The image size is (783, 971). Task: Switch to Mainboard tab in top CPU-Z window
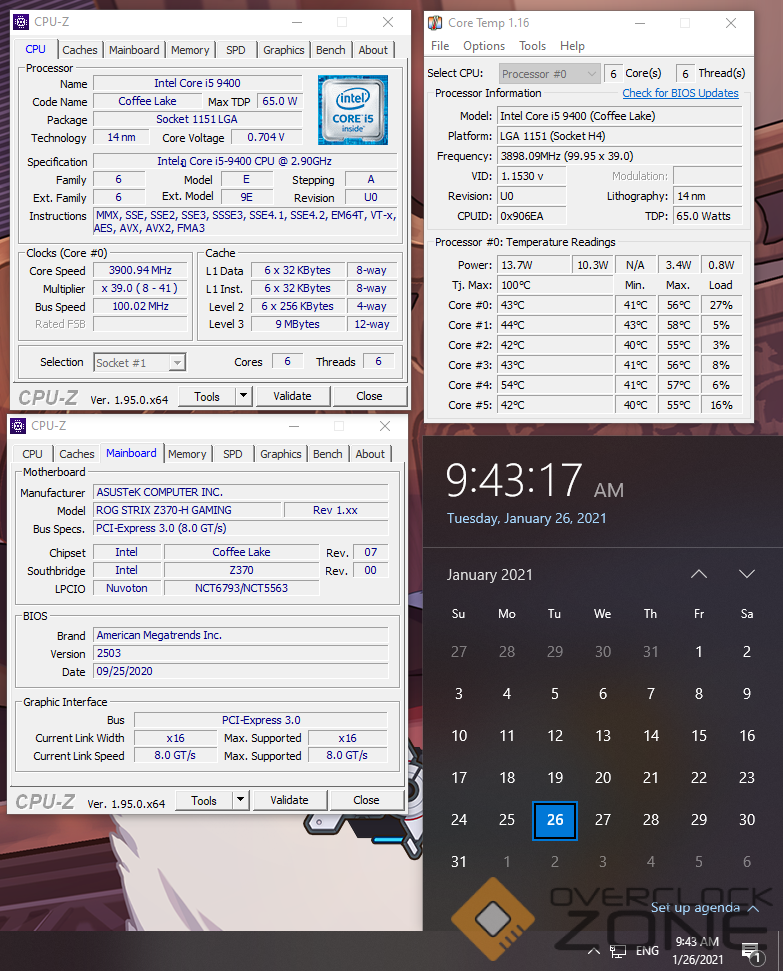click(x=134, y=50)
